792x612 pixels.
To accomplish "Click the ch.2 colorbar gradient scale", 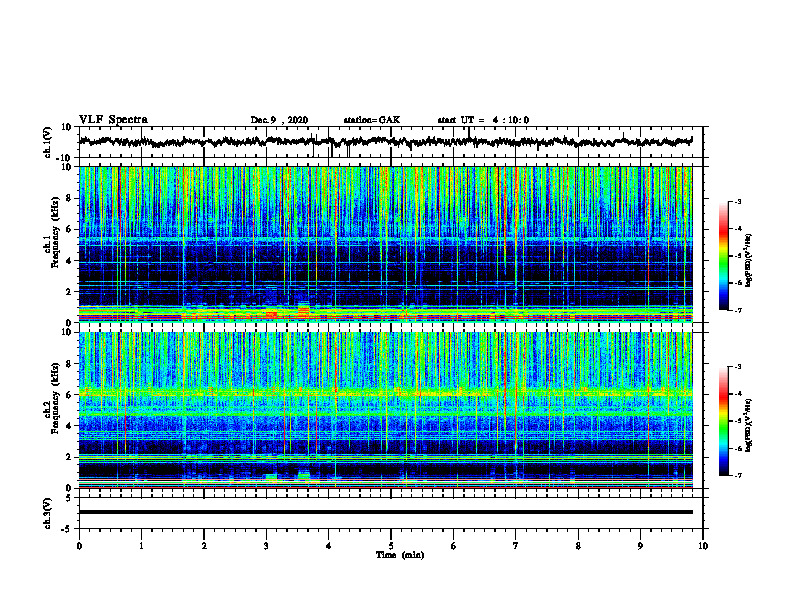I will (x=723, y=421).
